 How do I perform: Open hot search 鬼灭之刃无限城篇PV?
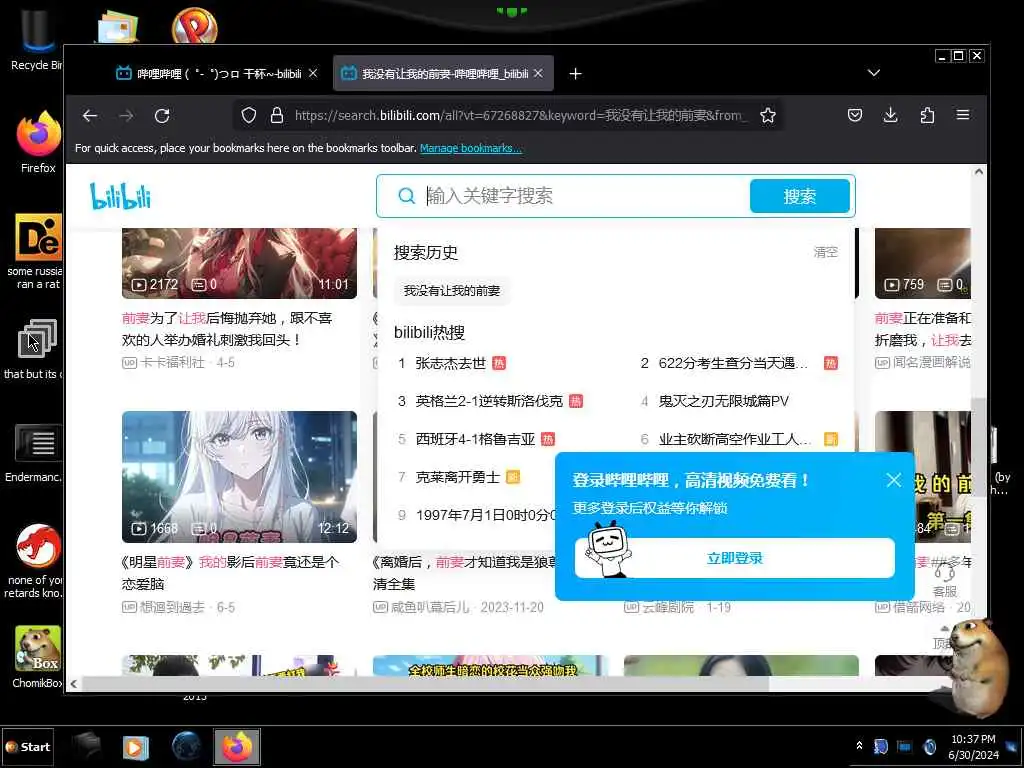click(724, 401)
